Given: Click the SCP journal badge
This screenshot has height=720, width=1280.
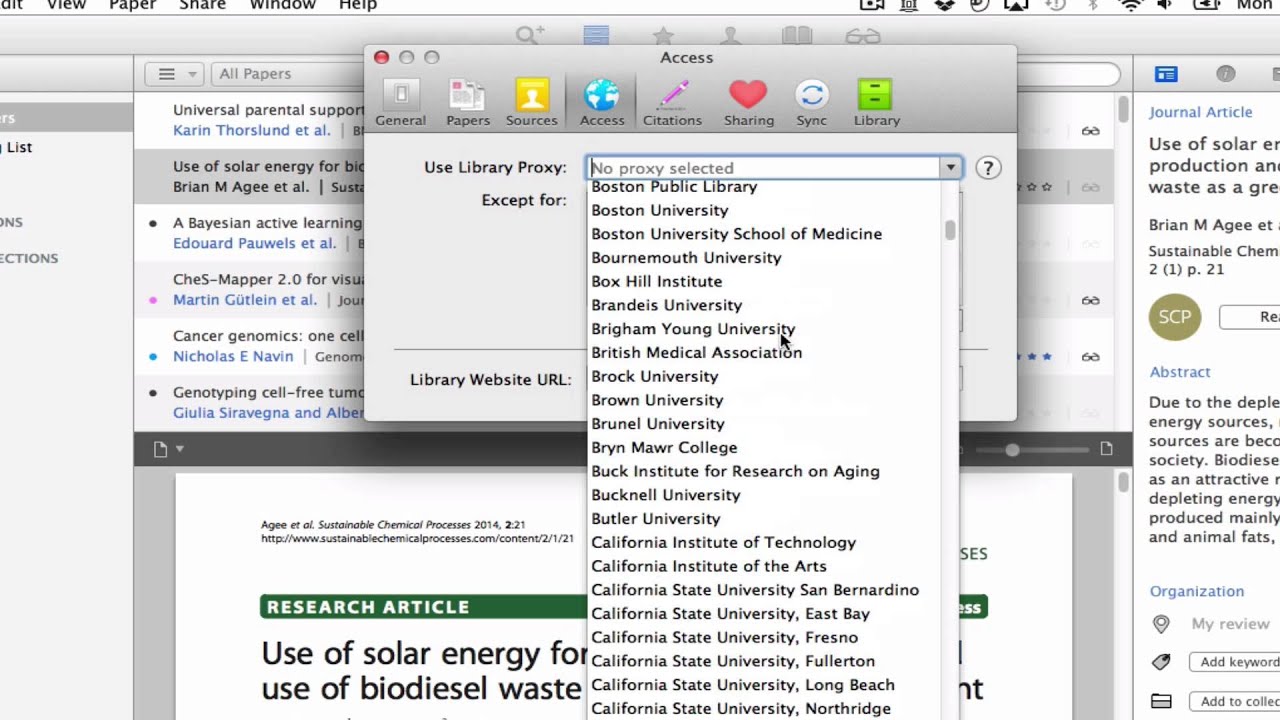Looking at the screenshot, I should pyautogui.click(x=1175, y=317).
